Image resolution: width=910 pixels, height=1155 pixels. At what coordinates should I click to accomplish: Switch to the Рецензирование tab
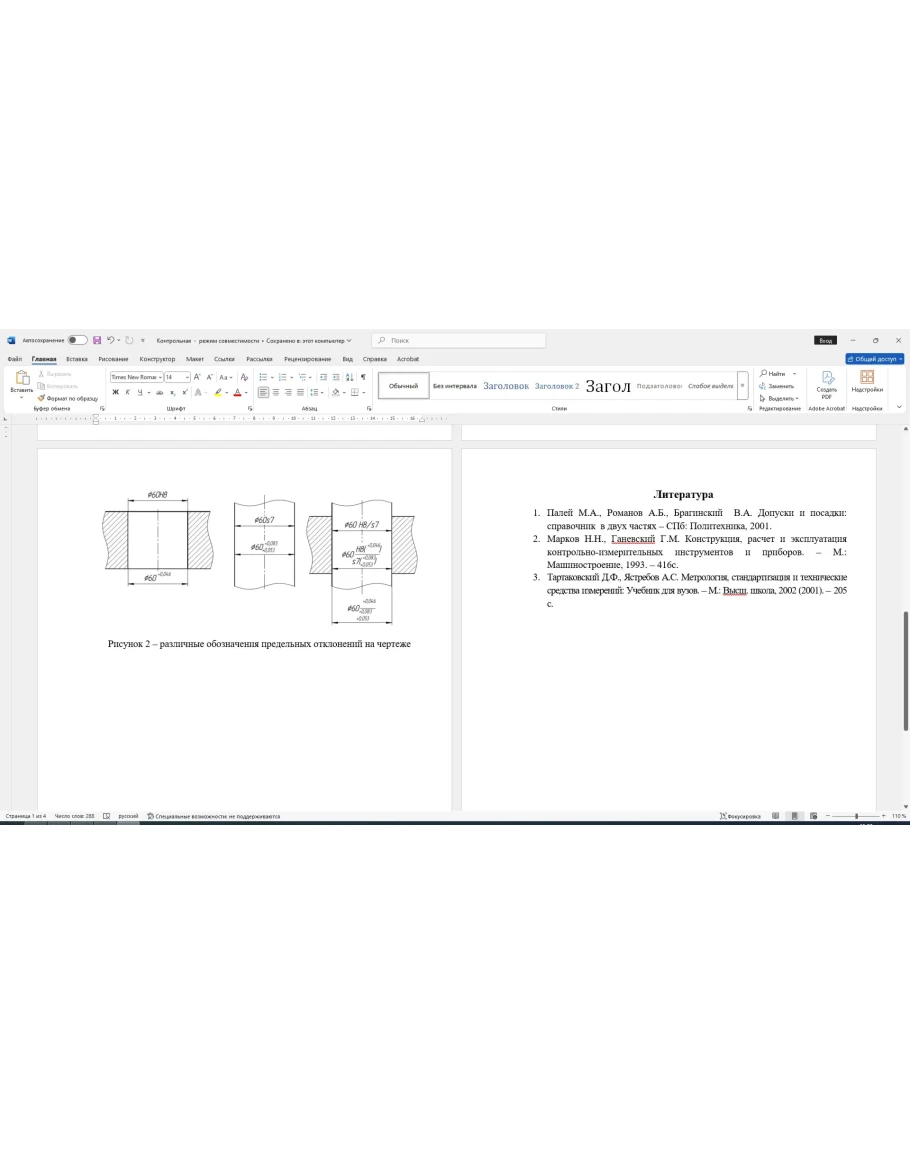[307, 359]
